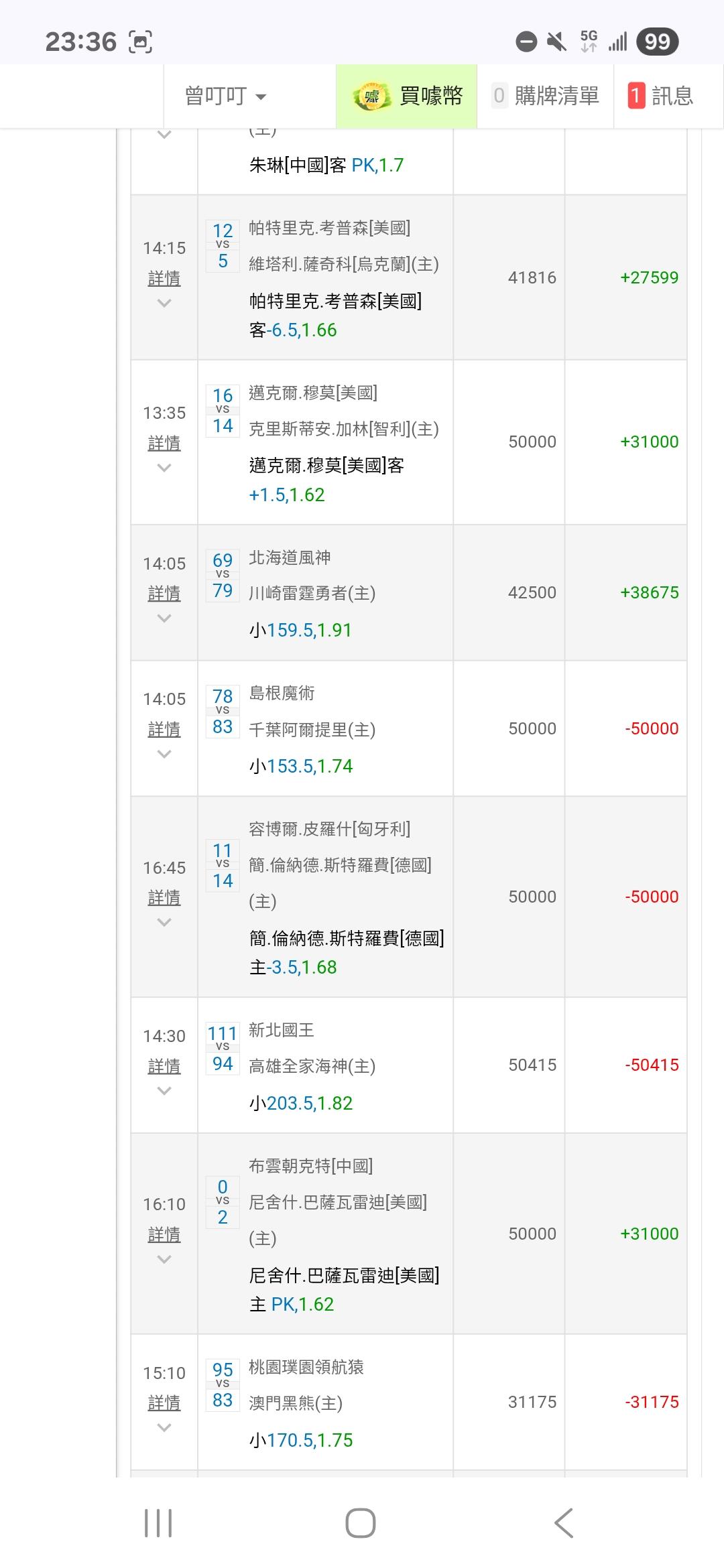Click the 小159.5,1.91 pick text

(x=300, y=630)
